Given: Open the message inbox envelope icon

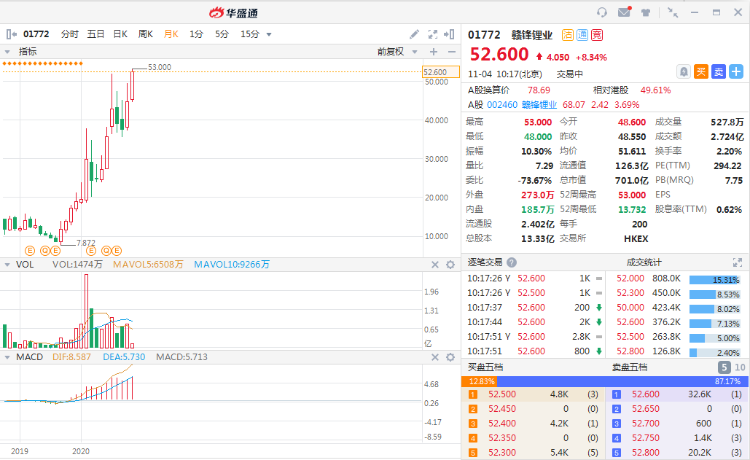Looking at the screenshot, I should [x=624, y=12].
